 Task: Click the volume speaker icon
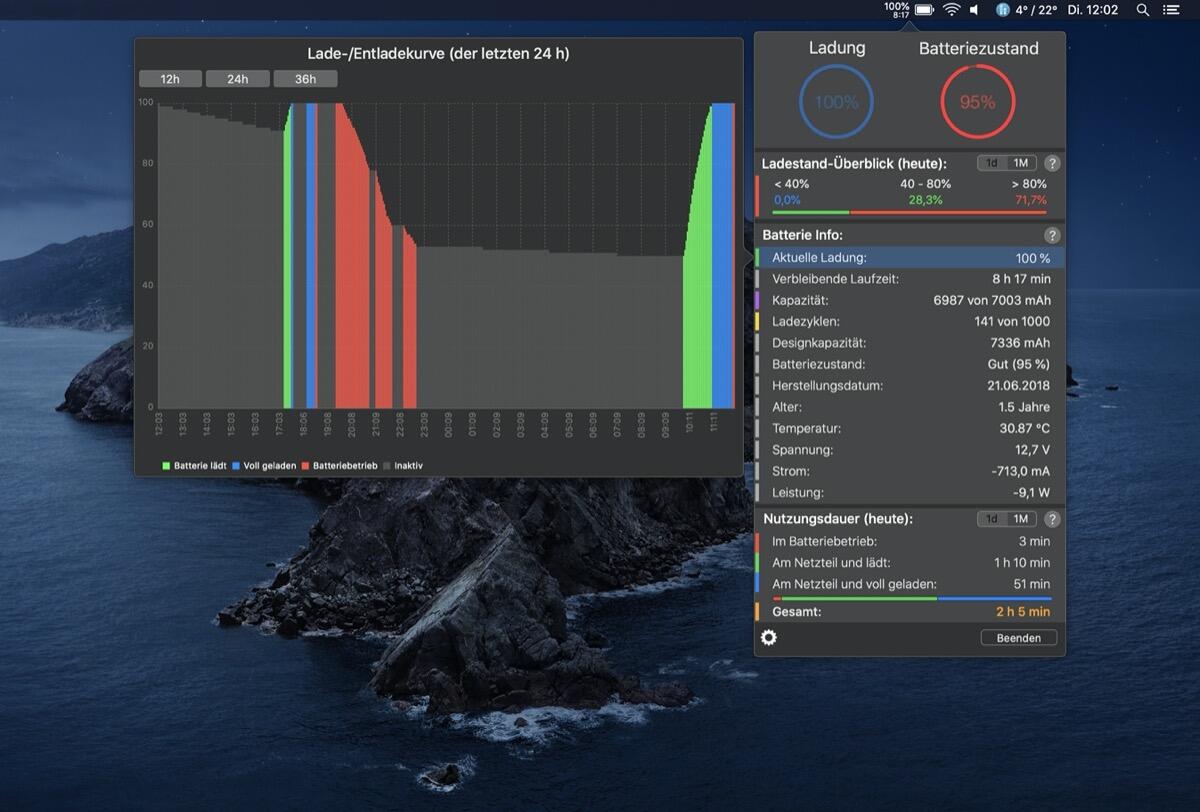pyautogui.click(x=975, y=10)
